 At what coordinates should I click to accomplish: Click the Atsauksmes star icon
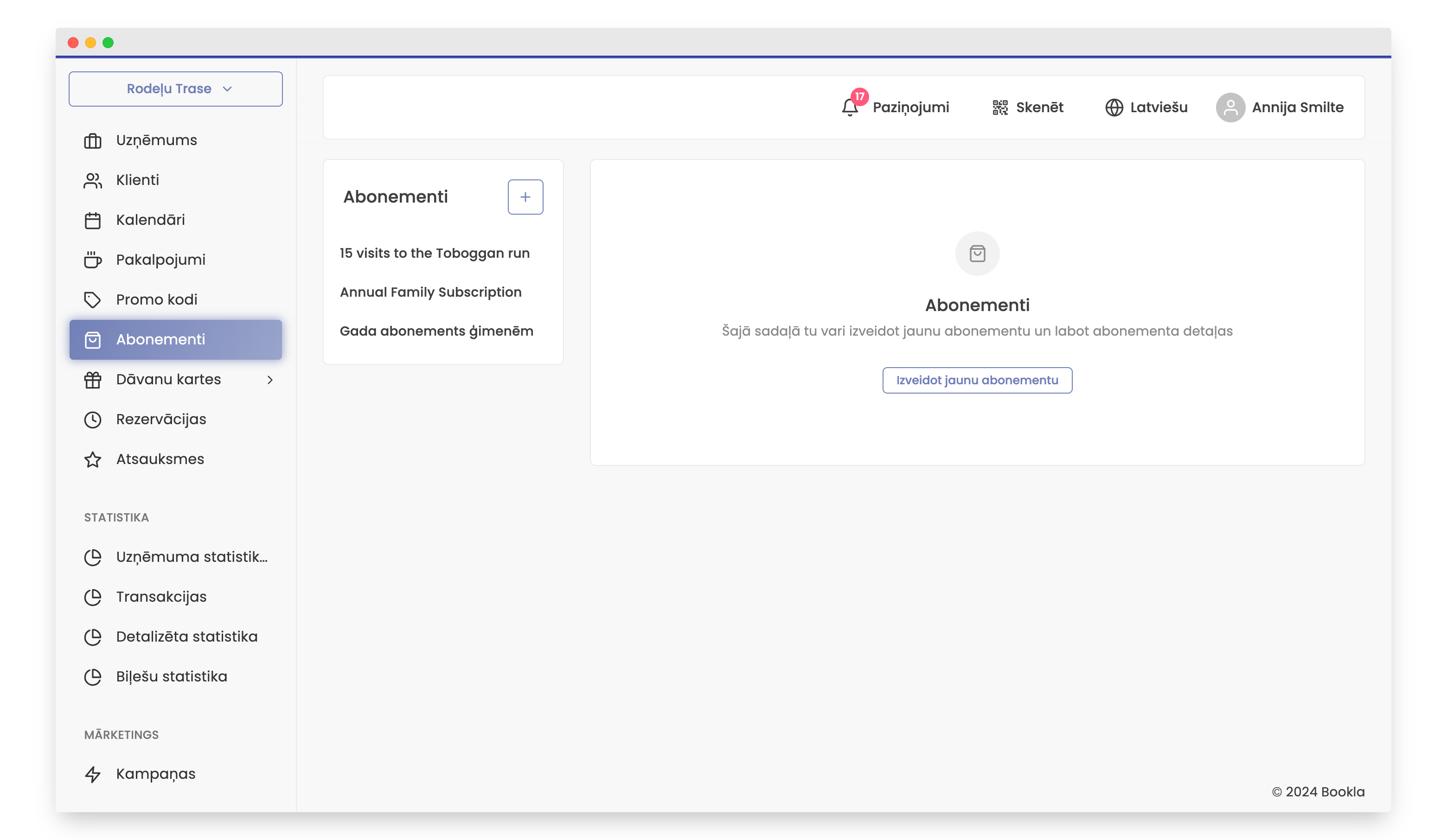[x=92, y=459]
